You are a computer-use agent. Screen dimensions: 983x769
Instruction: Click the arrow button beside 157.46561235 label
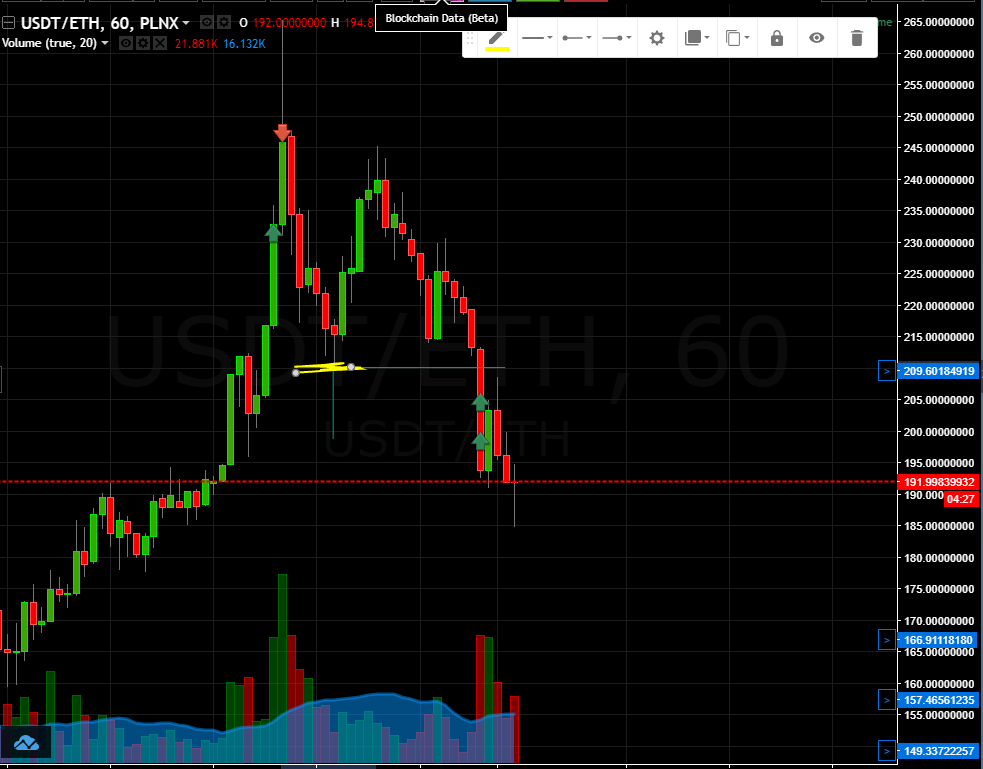pos(886,700)
